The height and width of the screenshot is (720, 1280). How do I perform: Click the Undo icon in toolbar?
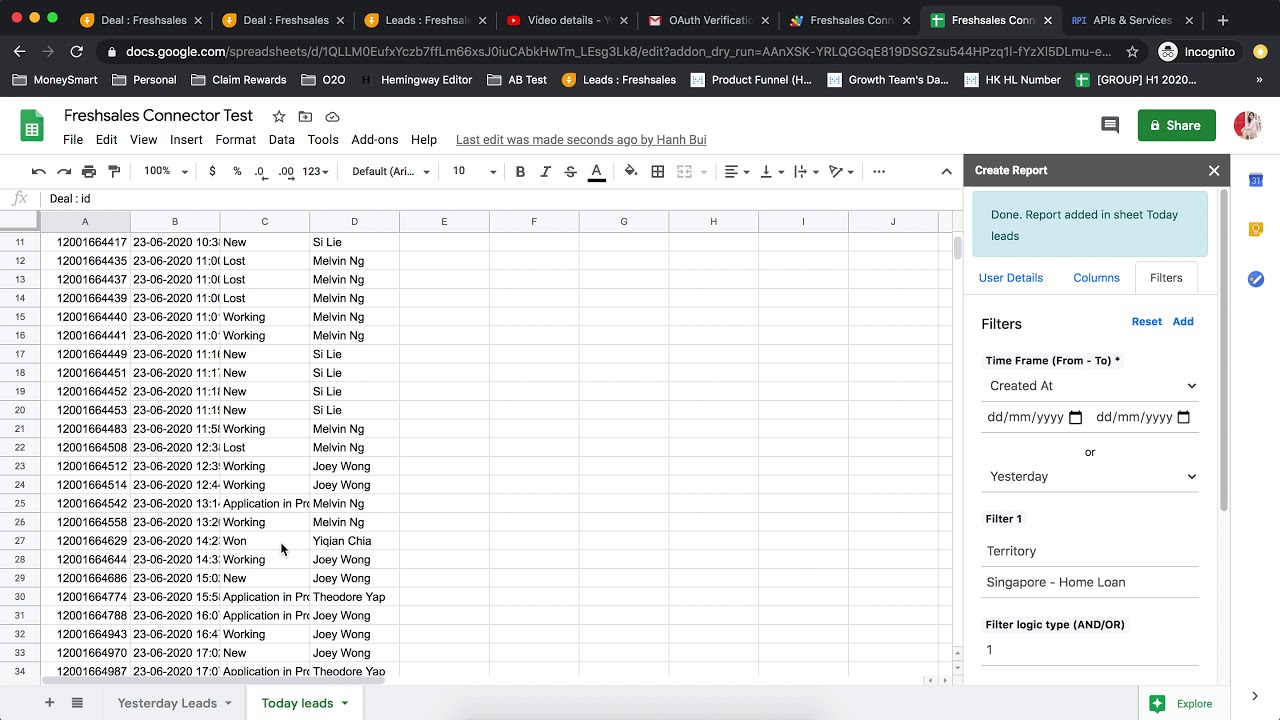tap(39, 172)
